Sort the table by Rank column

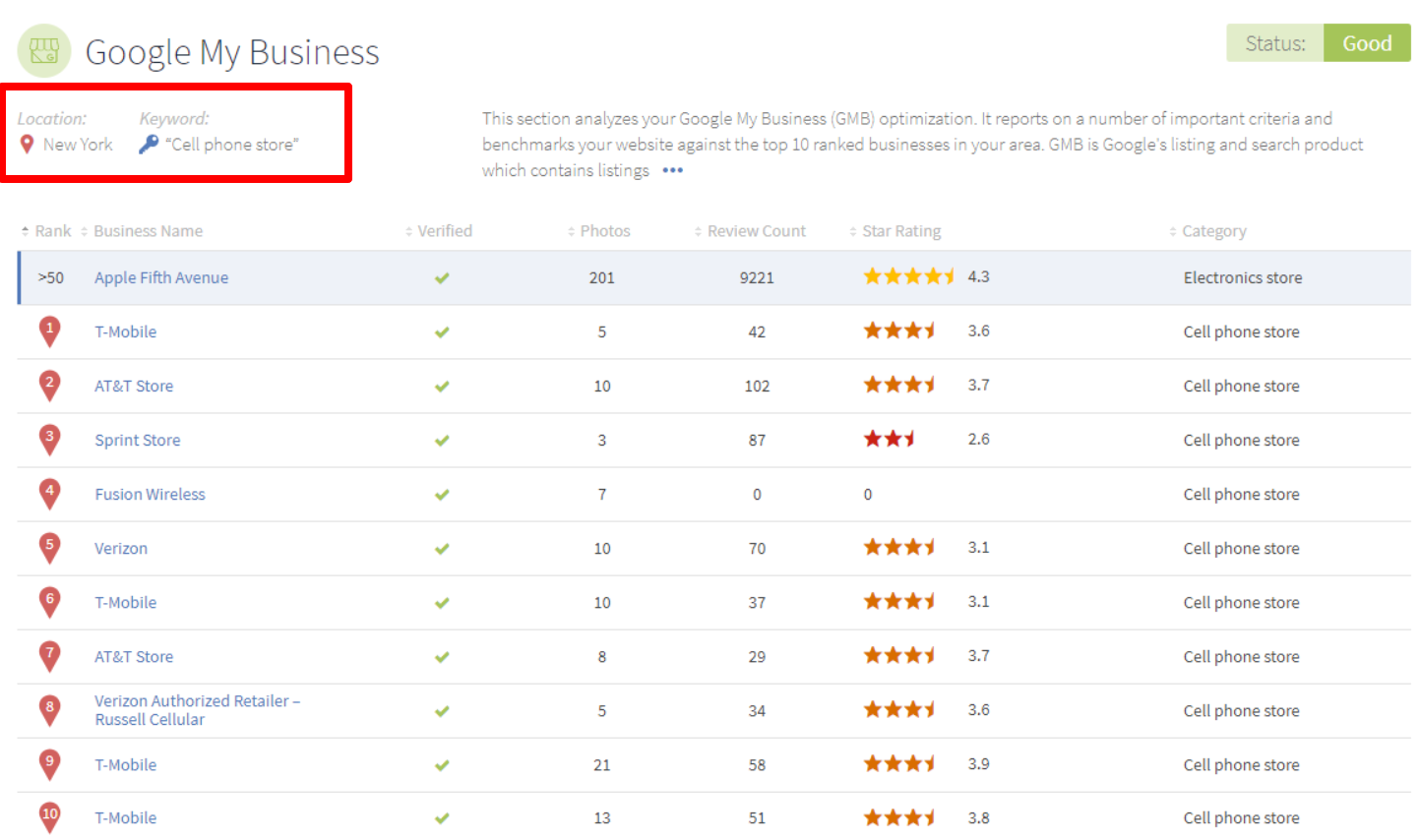(x=46, y=231)
